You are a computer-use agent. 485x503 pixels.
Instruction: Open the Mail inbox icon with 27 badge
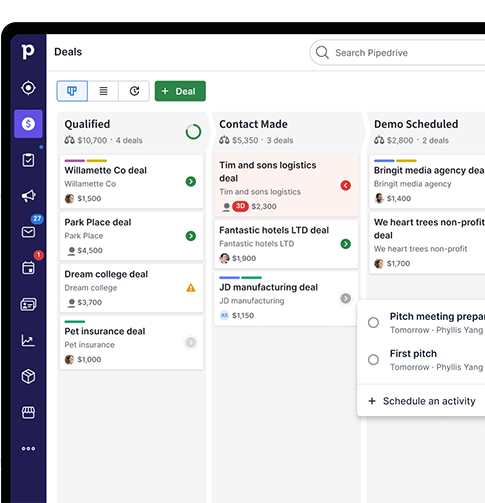pyautogui.click(x=28, y=232)
